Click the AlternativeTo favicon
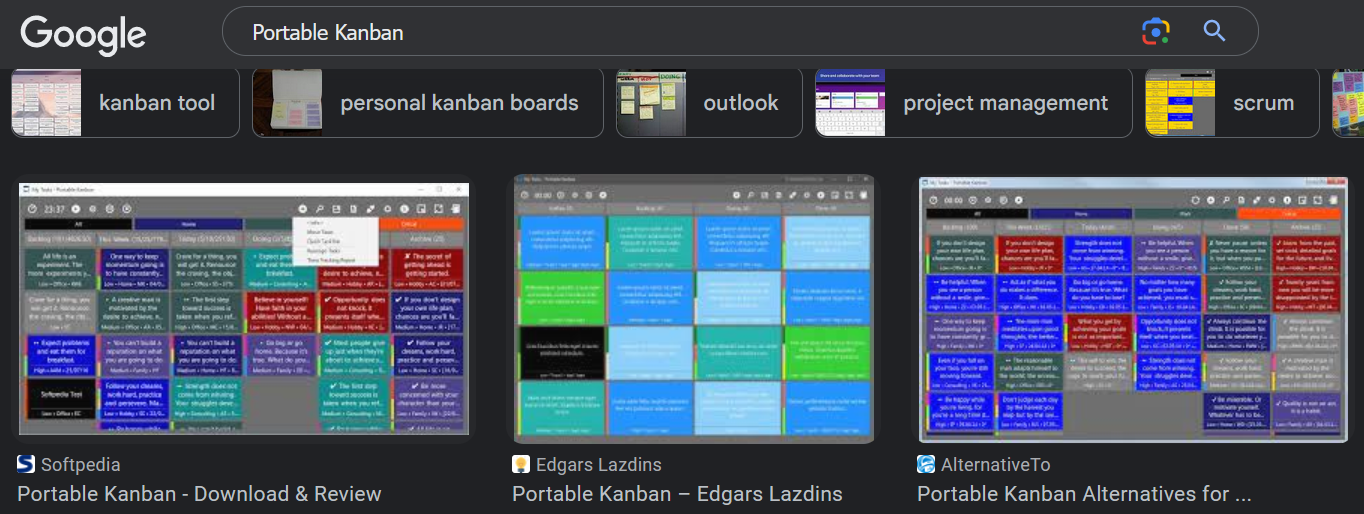This screenshot has width=1364, height=514. (x=926, y=464)
